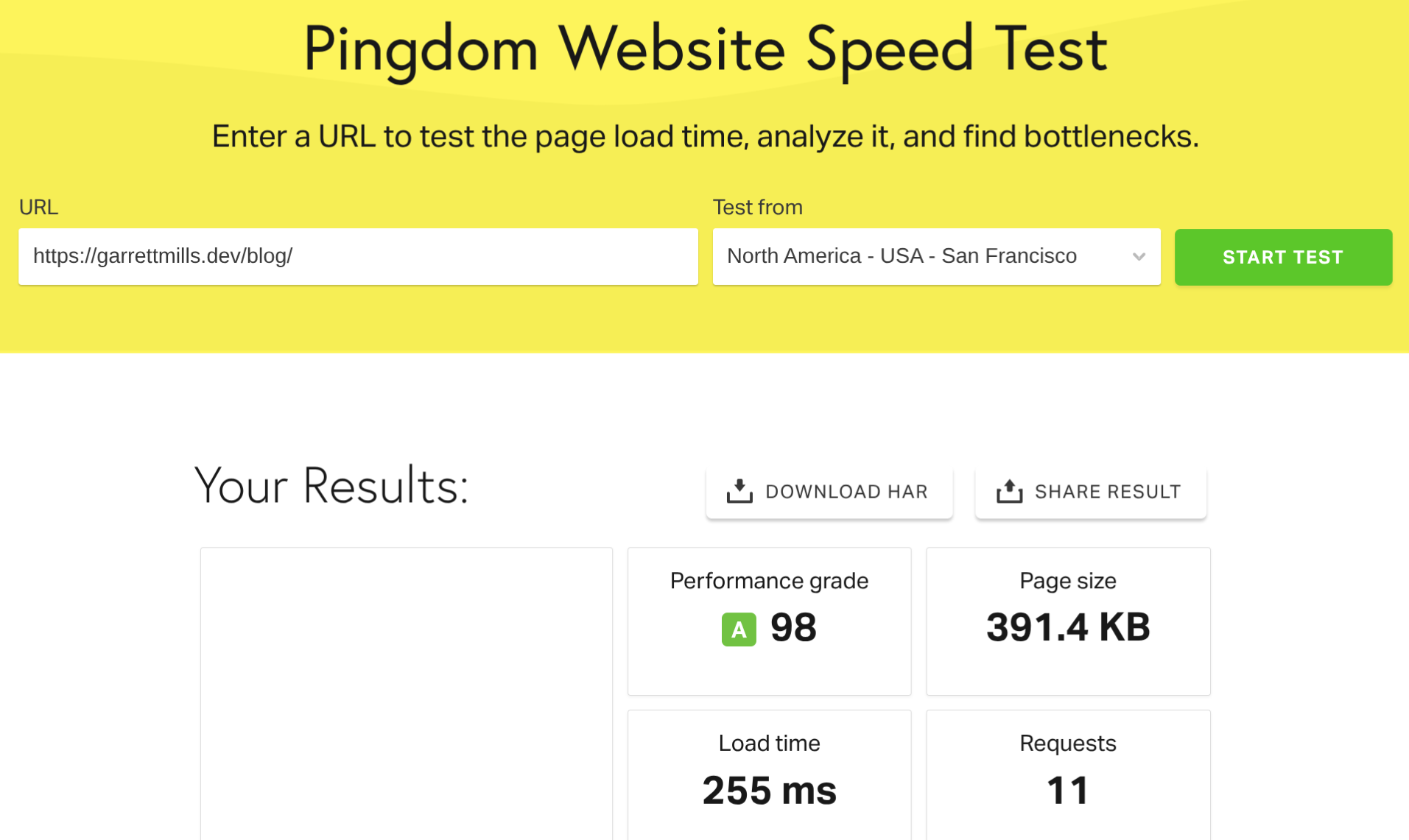Open the San Francisco test location selector
Image resolution: width=1409 pixels, height=840 pixels.
pos(902,256)
